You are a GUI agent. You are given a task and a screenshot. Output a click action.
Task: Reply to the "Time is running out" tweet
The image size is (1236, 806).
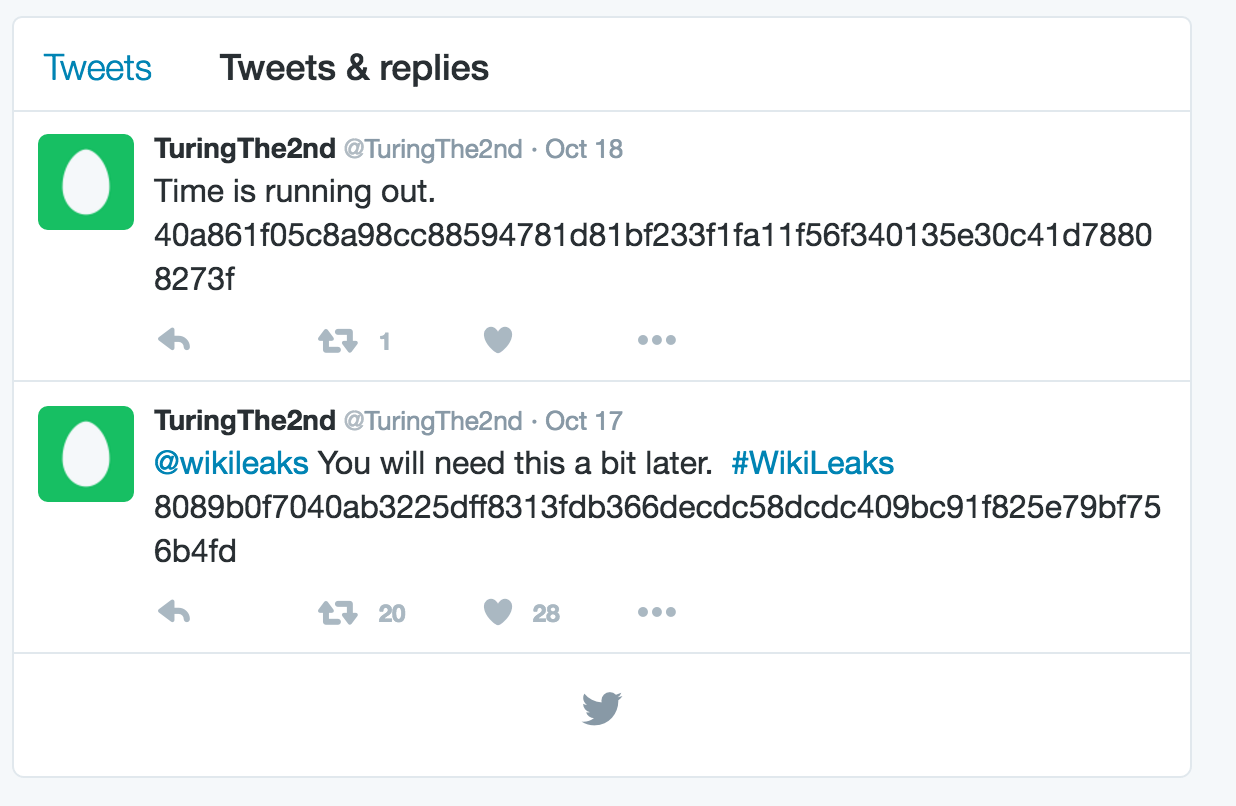[174, 341]
